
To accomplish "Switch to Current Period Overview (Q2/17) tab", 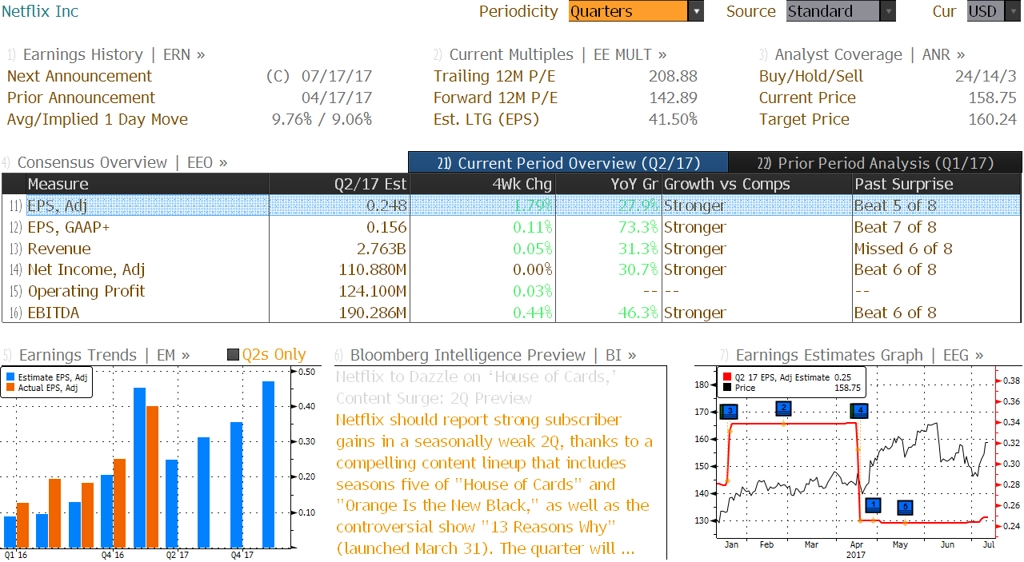I will click(568, 163).
